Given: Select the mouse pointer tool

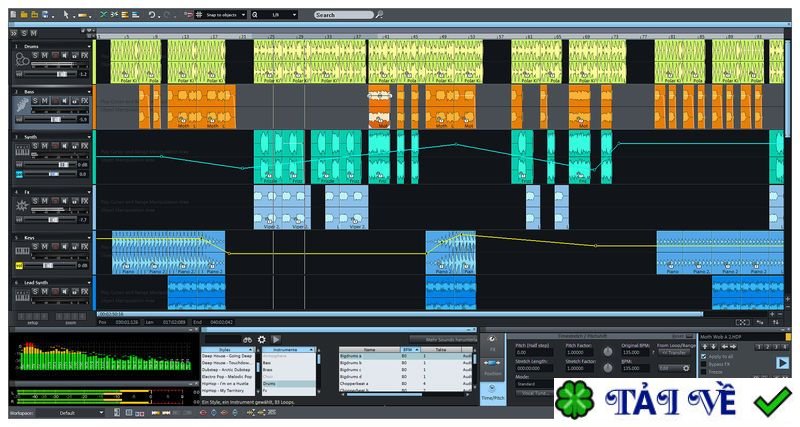Looking at the screenshot, I should point(66,15).
